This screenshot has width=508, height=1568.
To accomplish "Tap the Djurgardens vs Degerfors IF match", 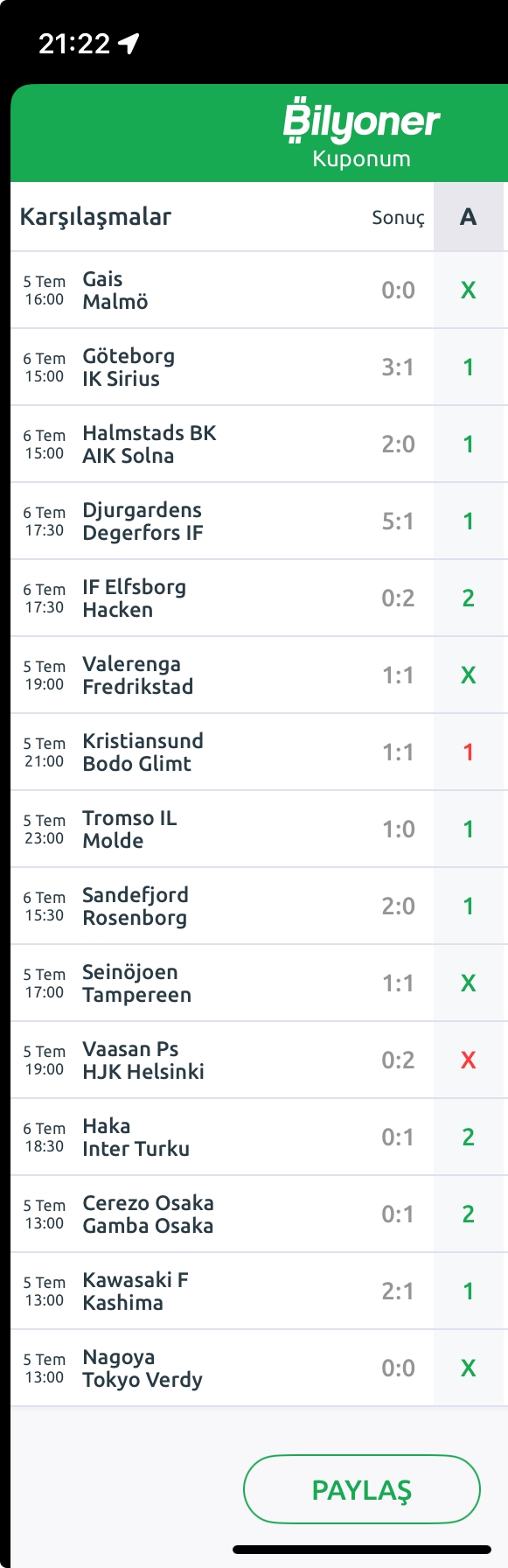I will pyautogui.click(x=259, y=521).
